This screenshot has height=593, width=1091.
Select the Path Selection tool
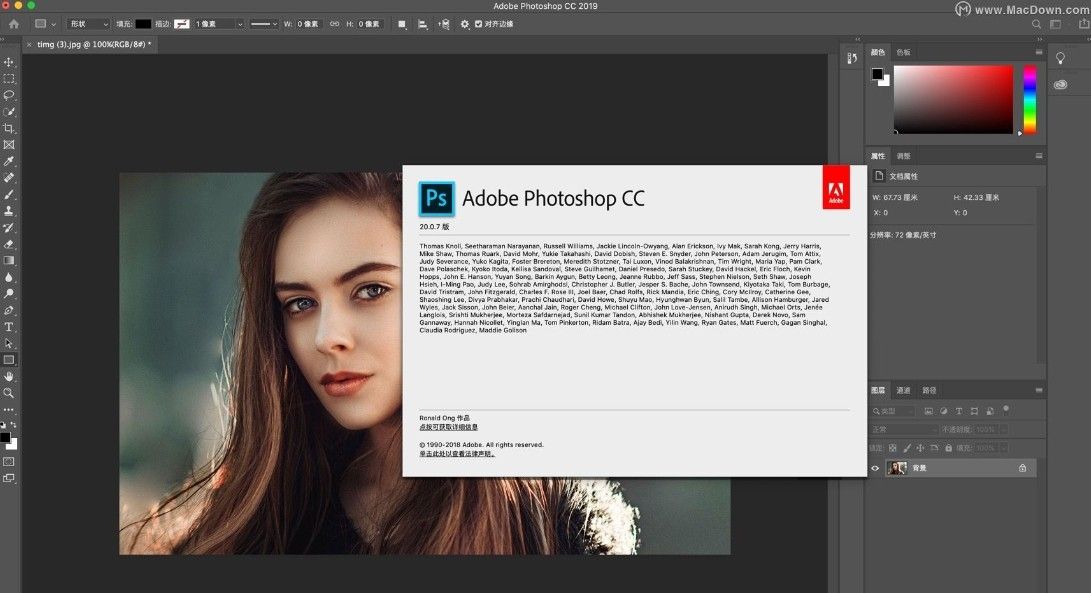[x=9, y=343]
